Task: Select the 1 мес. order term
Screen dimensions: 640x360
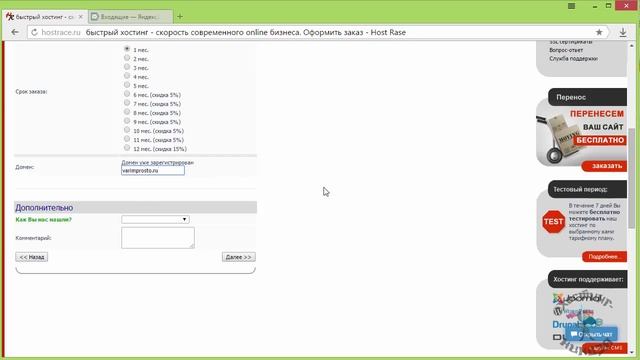Action: click(127, 49)
